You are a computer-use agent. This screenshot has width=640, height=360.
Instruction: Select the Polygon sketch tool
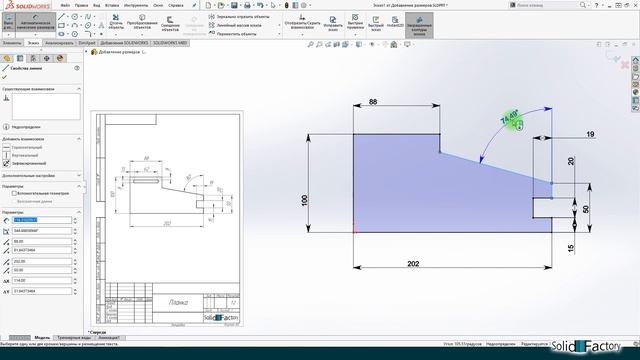75,34
